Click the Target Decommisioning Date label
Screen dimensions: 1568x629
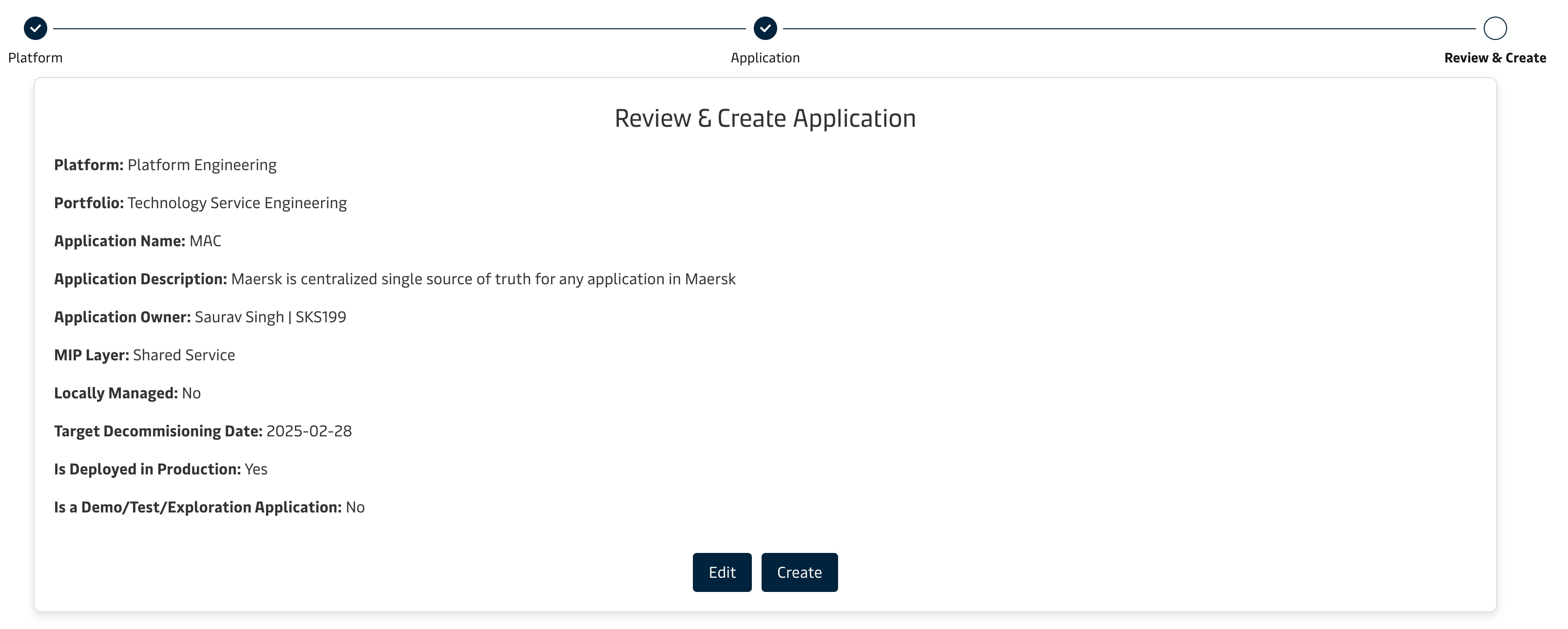(x=158, y=431)
